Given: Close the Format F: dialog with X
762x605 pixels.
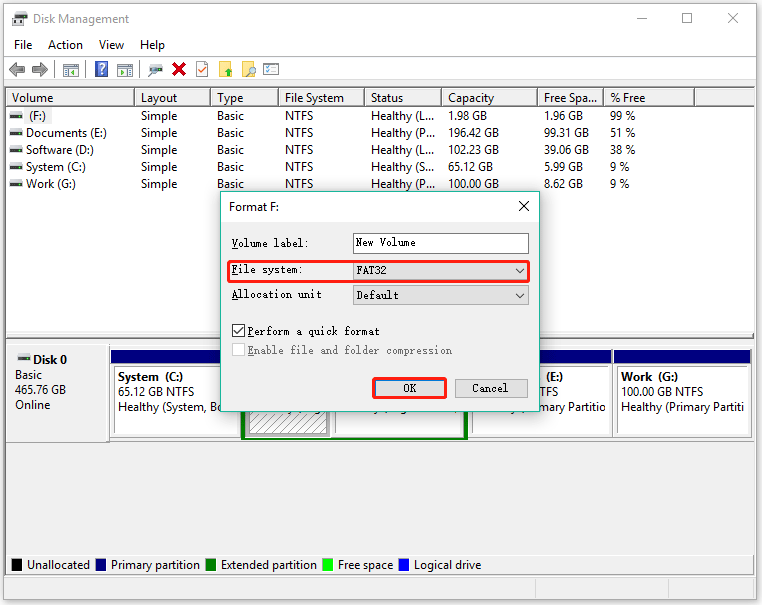Looking at the screenshot, I should [524, 207].
